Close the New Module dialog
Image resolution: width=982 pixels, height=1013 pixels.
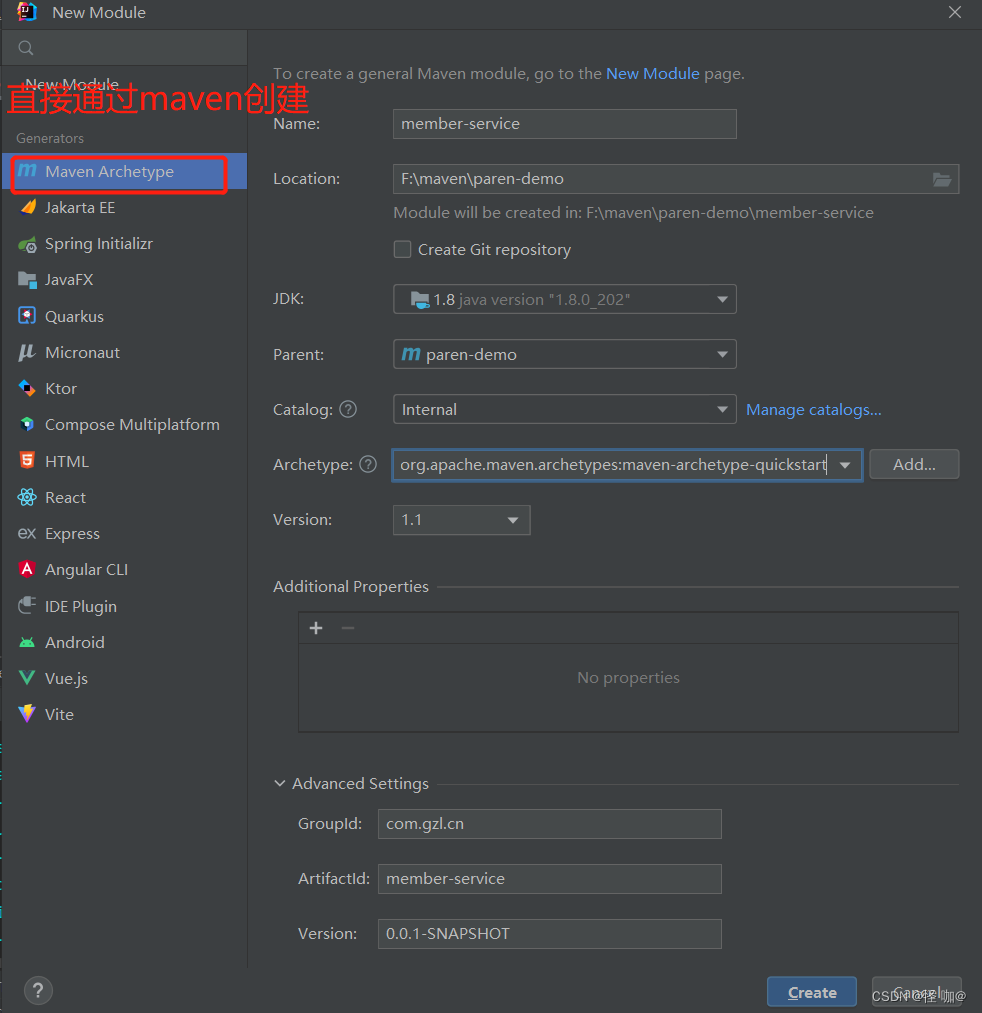click(955, 12)
